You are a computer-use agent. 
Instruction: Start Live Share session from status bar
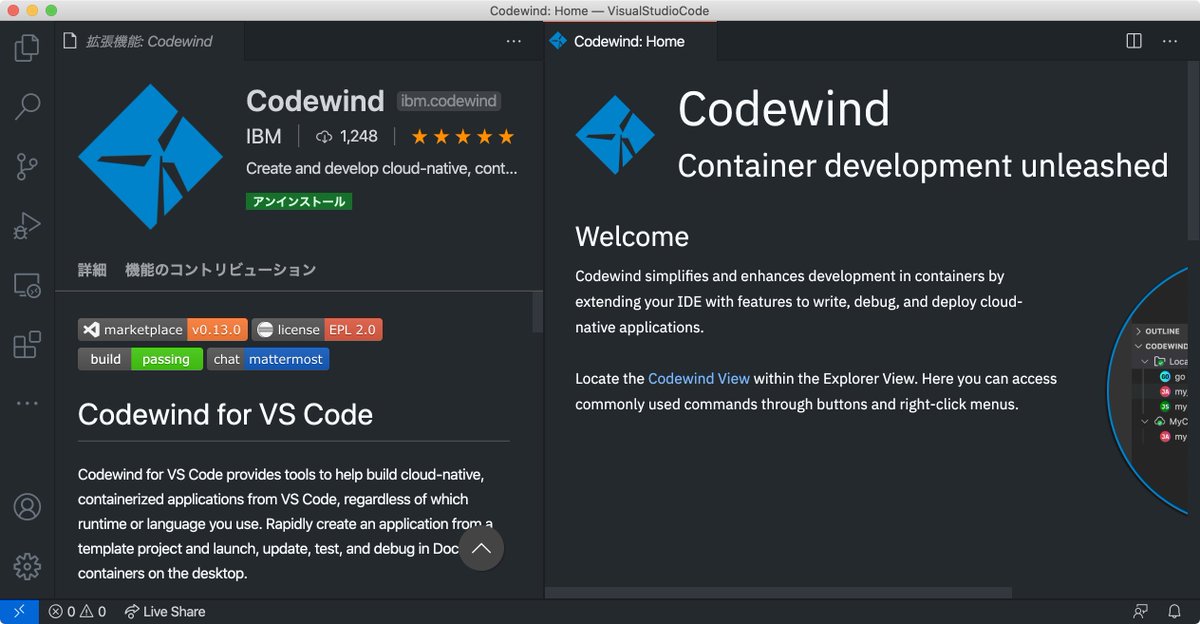pos(165,612)
